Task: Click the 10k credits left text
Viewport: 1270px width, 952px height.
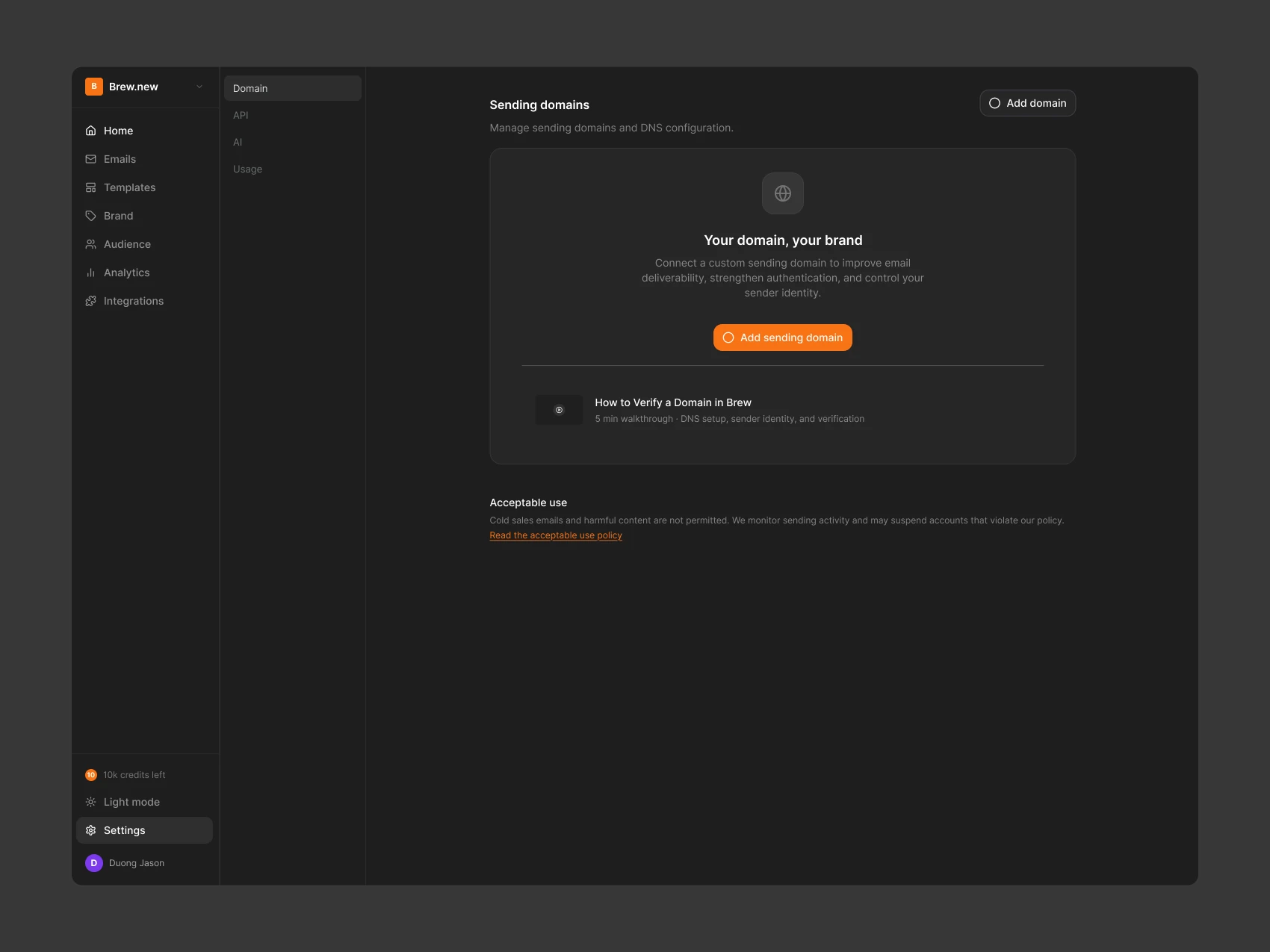Action: coord(134,775)
